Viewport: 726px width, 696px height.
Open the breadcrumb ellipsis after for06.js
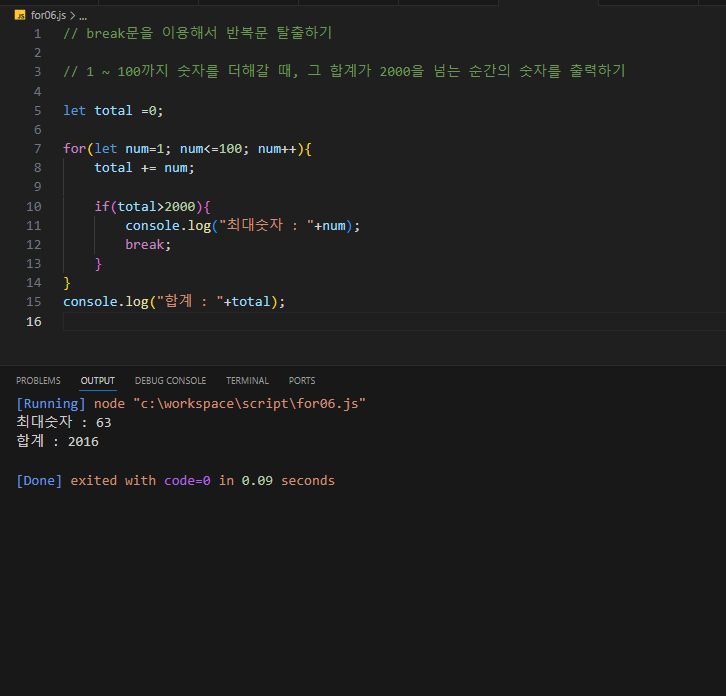click(x=83, y=17)
